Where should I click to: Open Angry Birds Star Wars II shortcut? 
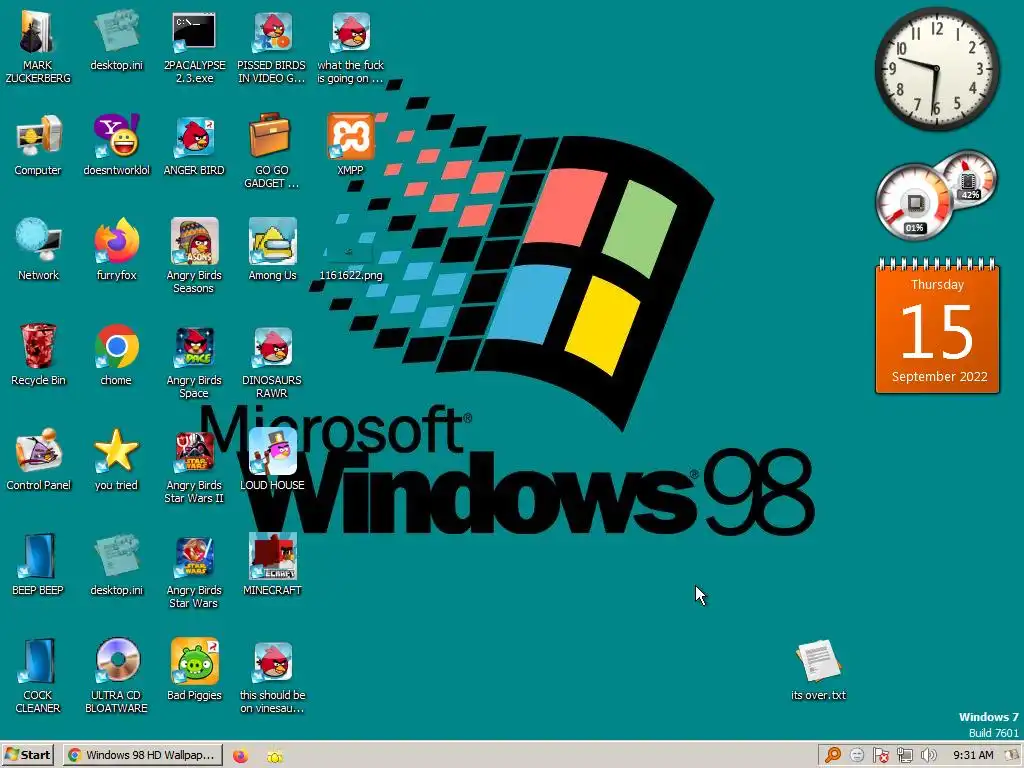[x=194, y=452]
